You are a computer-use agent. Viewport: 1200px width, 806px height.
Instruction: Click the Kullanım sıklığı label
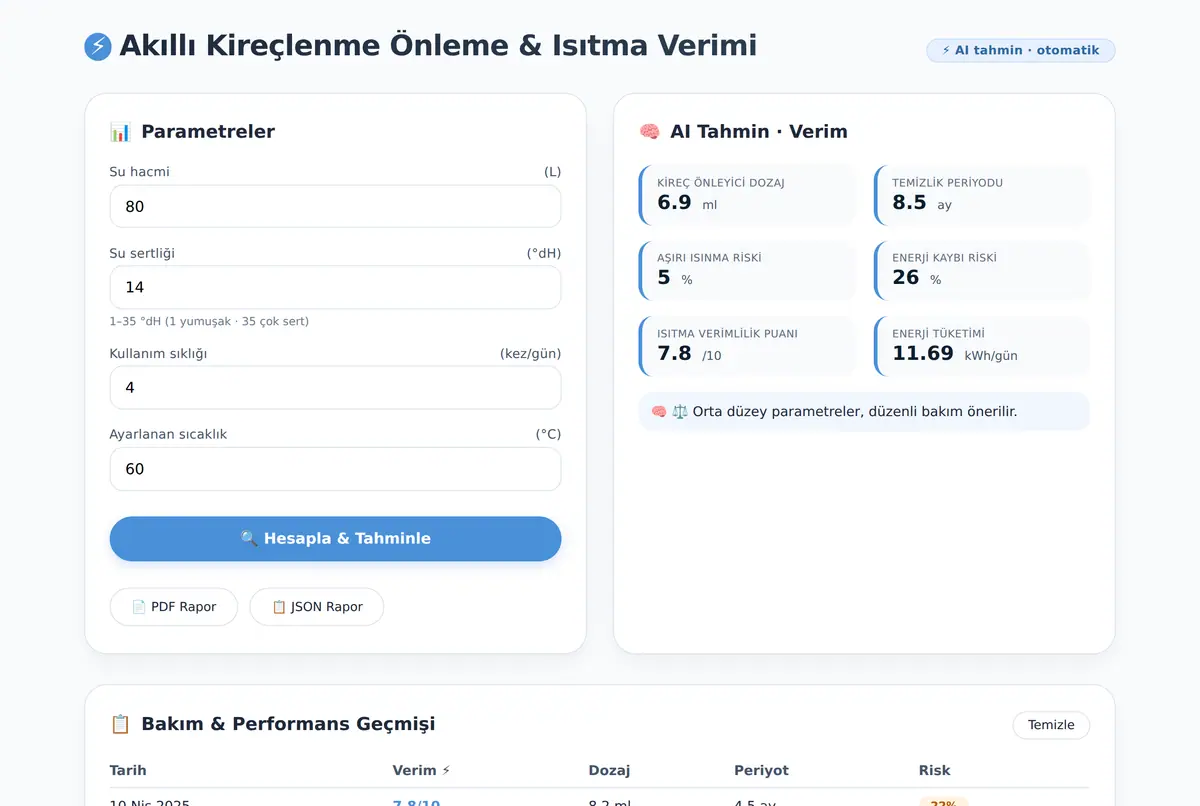(158, 353)
